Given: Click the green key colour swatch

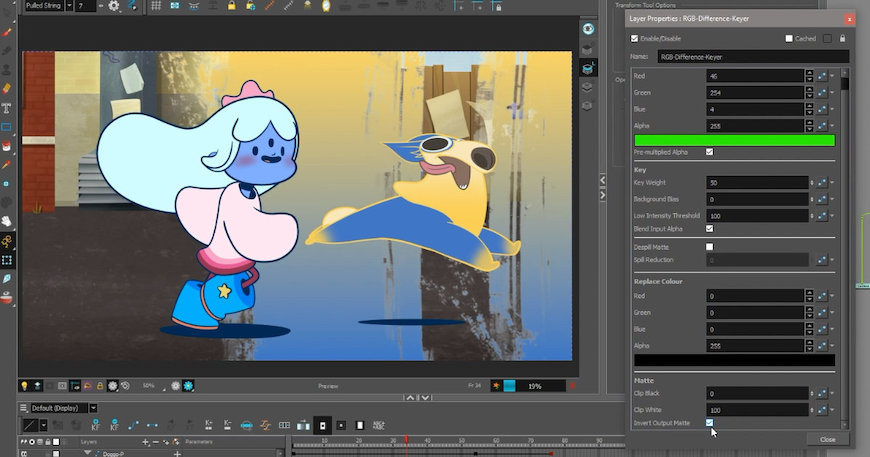Looking at the screenshot, I should click(735, 140).
